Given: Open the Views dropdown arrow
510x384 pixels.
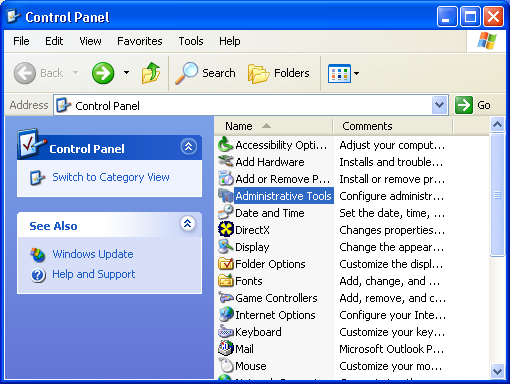Looking at the screenshot, I should coord(356,73).
